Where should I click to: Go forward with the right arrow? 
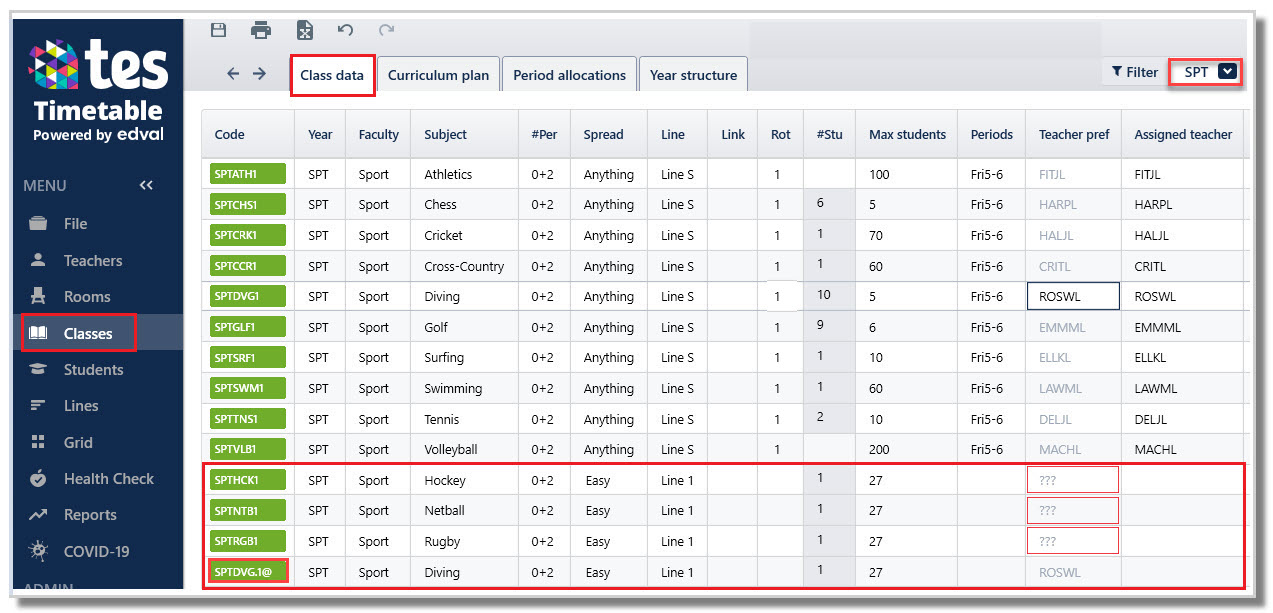coord(259,74)
